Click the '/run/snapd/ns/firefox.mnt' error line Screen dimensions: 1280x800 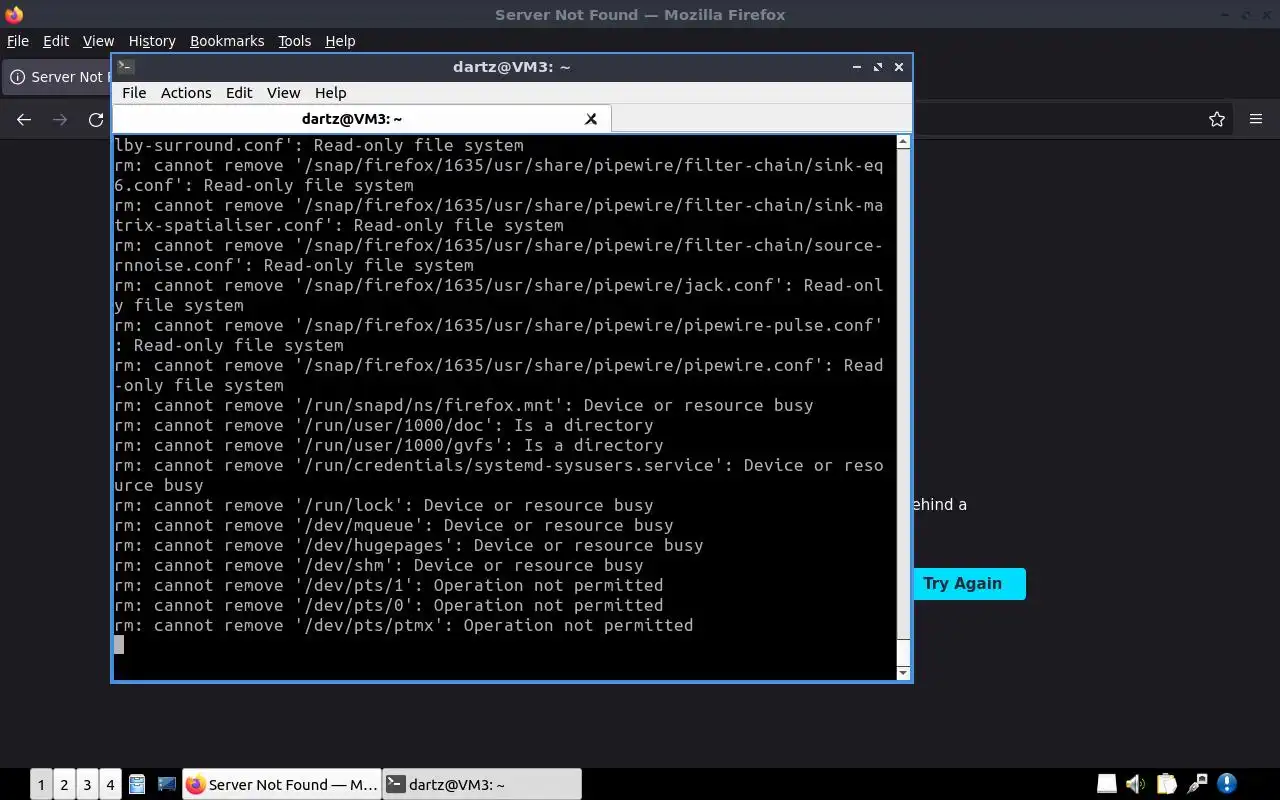tap(464, 405)
